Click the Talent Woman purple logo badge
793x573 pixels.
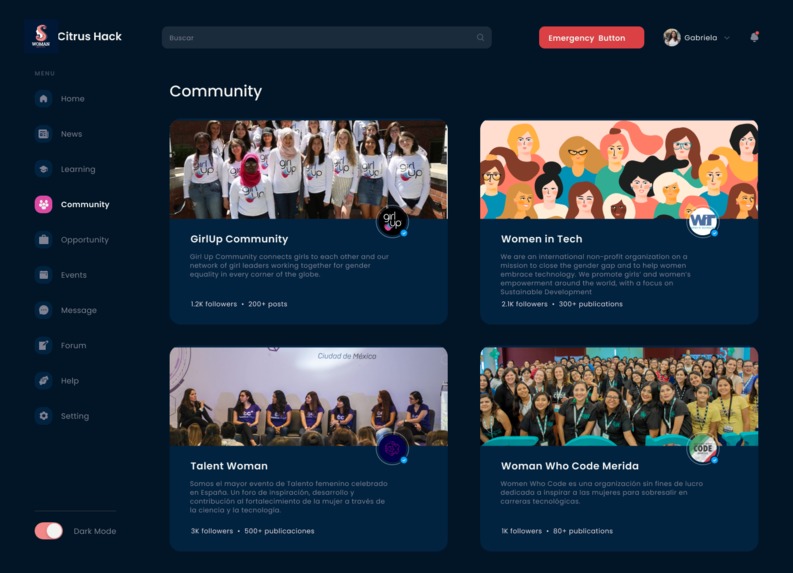pyautogui.click(x=392, y=449)
